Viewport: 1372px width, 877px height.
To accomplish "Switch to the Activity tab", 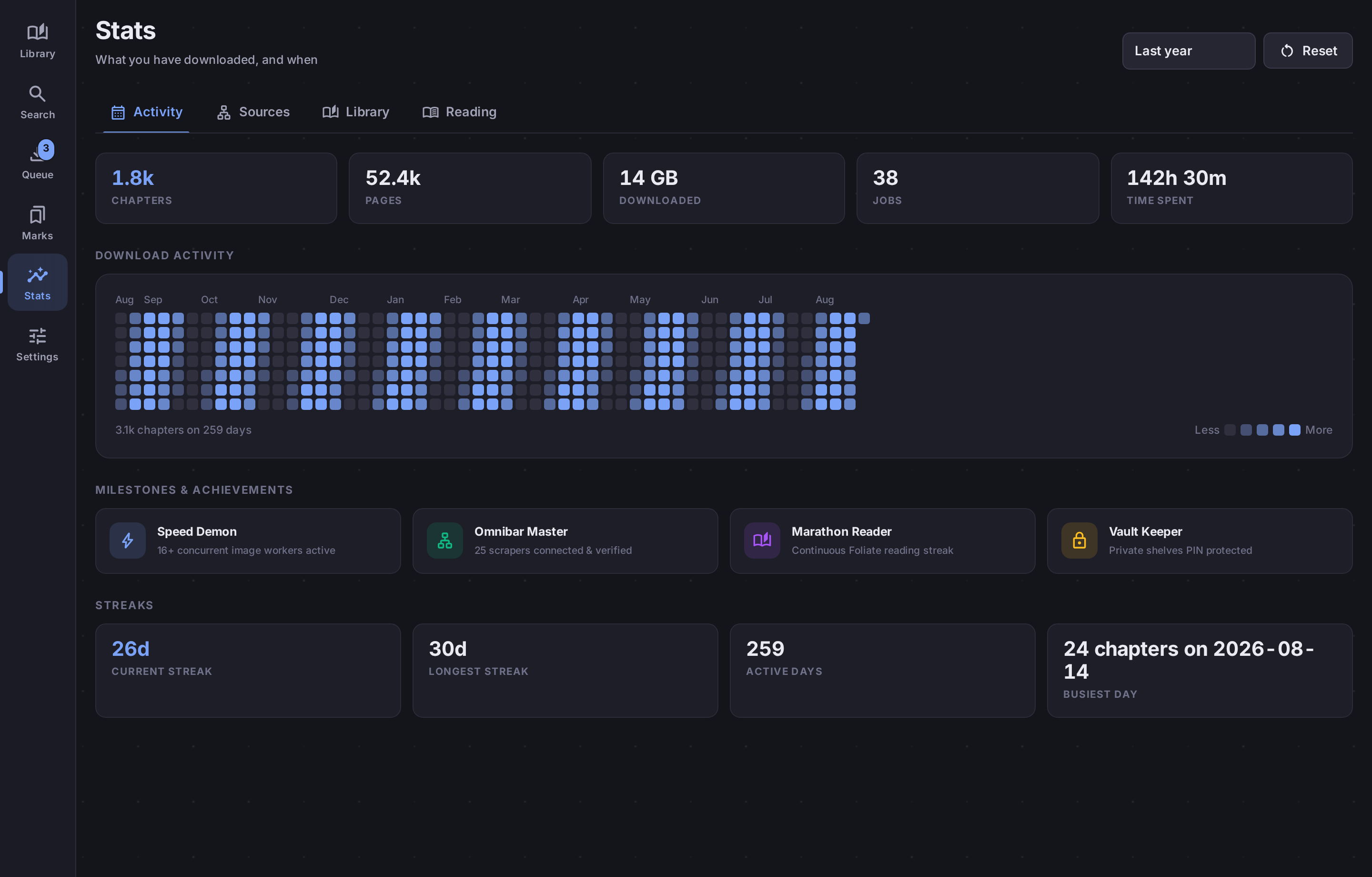I will (x=146, y=112).
